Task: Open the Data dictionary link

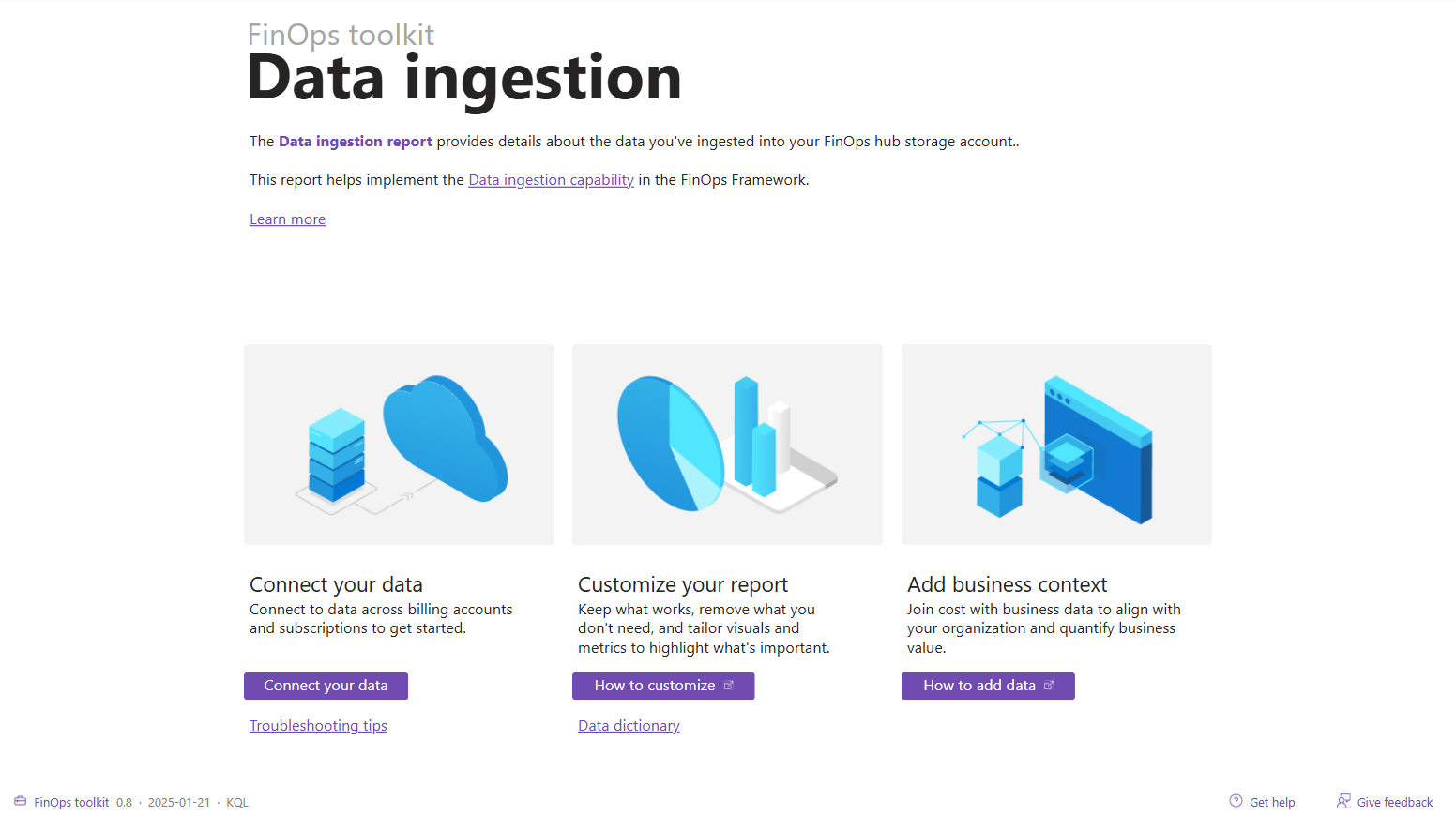Action: click(x=629, y=726)
